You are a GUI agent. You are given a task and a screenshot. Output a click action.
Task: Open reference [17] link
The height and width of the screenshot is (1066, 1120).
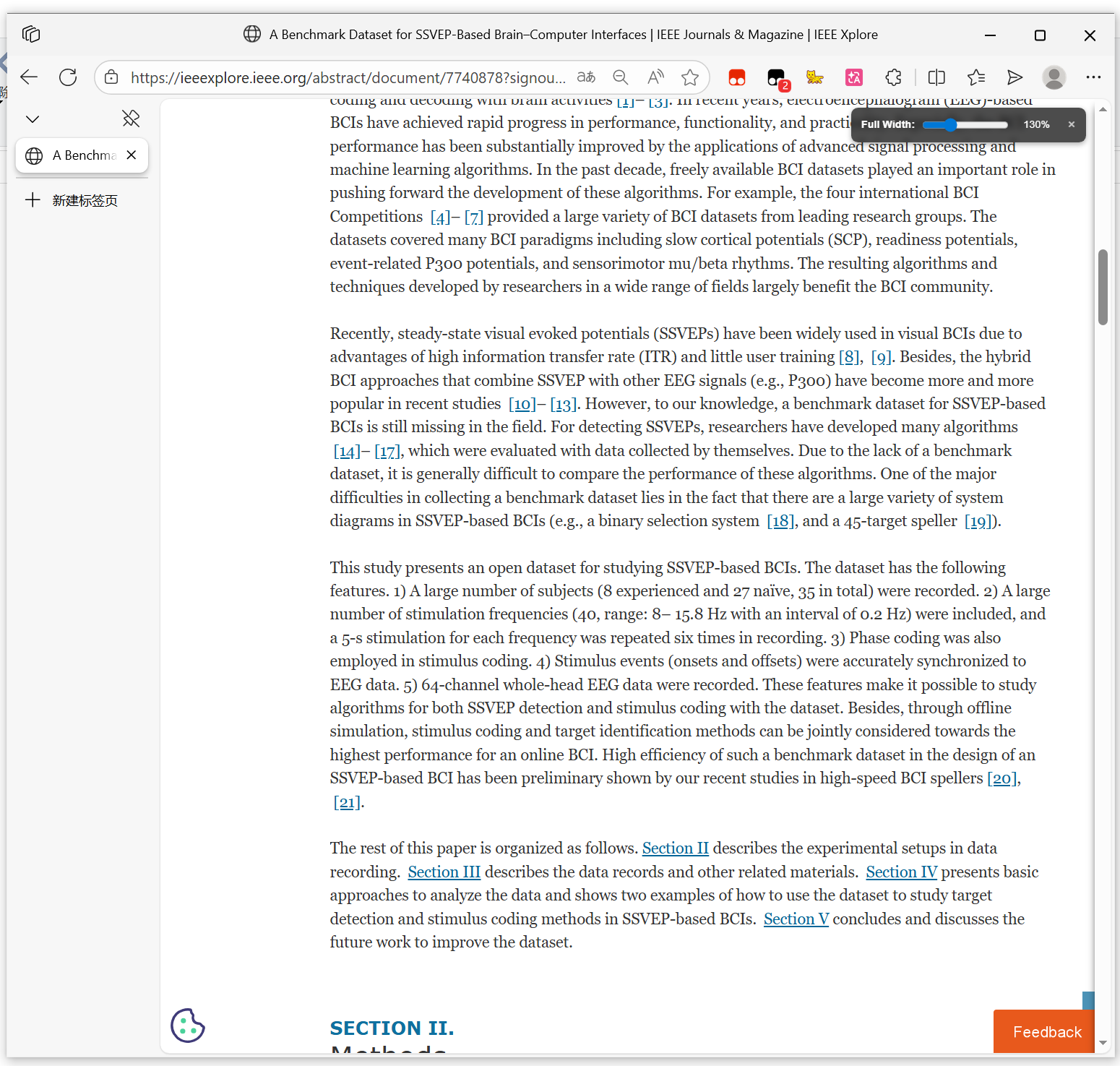[387, 451]
